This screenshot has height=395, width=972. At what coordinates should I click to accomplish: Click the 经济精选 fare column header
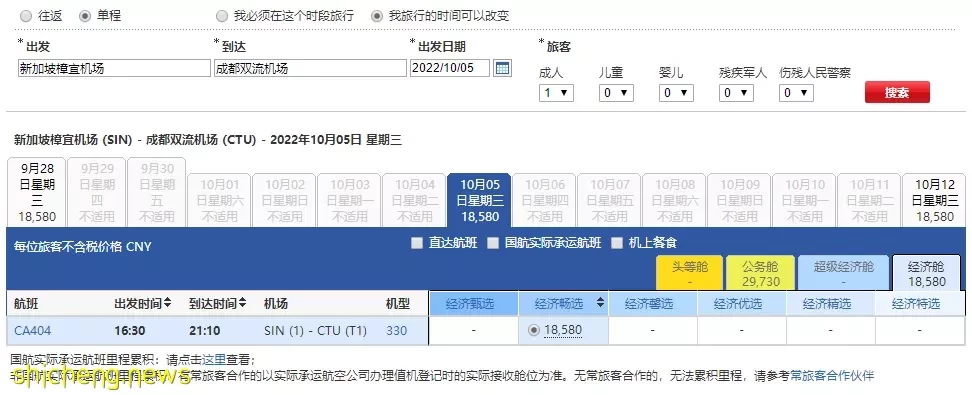(830, 303)
